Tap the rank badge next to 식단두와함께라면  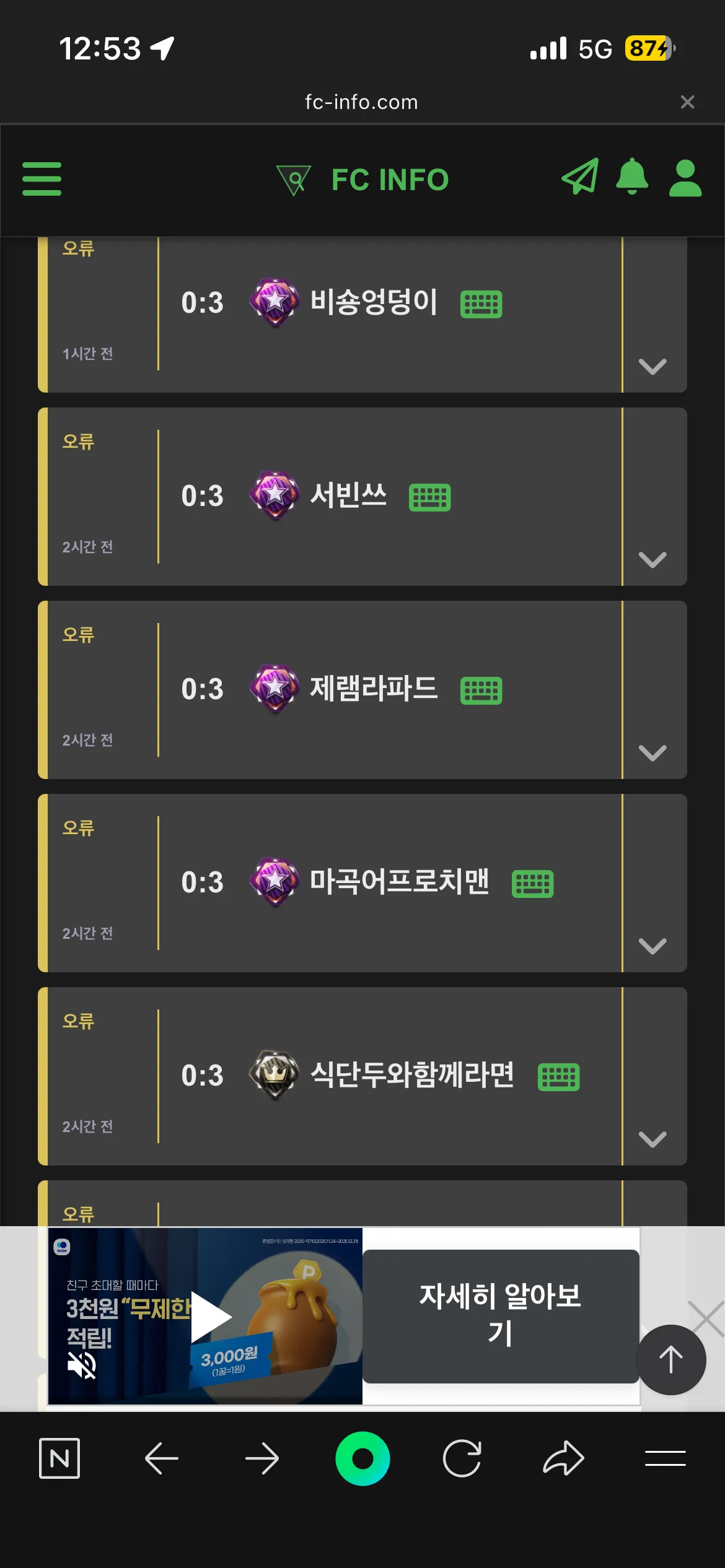pyautogui.click(x=275, y=1074)
